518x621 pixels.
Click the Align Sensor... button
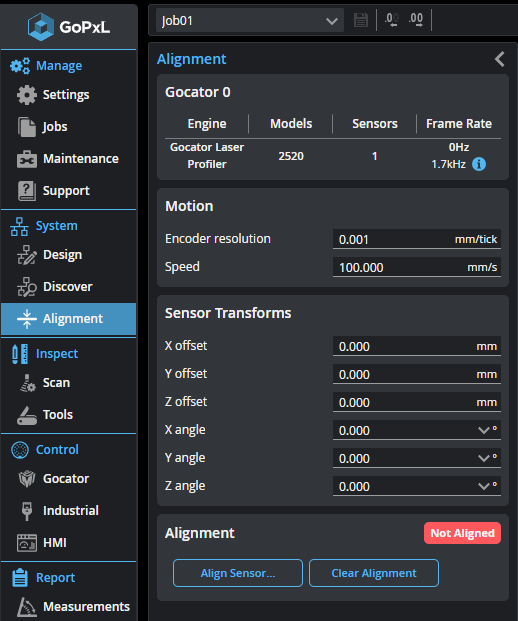pyautogui.click(x=238, y=573)
